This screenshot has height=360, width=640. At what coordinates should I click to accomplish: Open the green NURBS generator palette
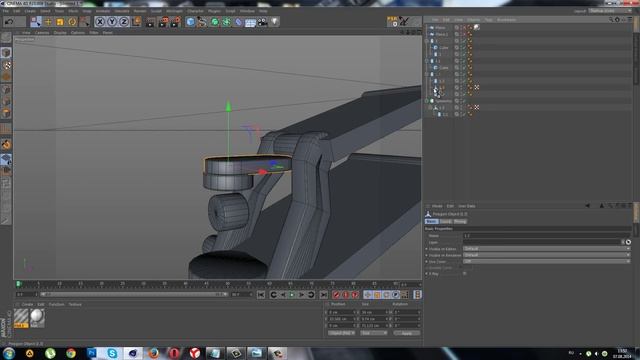tap(214, 22)
